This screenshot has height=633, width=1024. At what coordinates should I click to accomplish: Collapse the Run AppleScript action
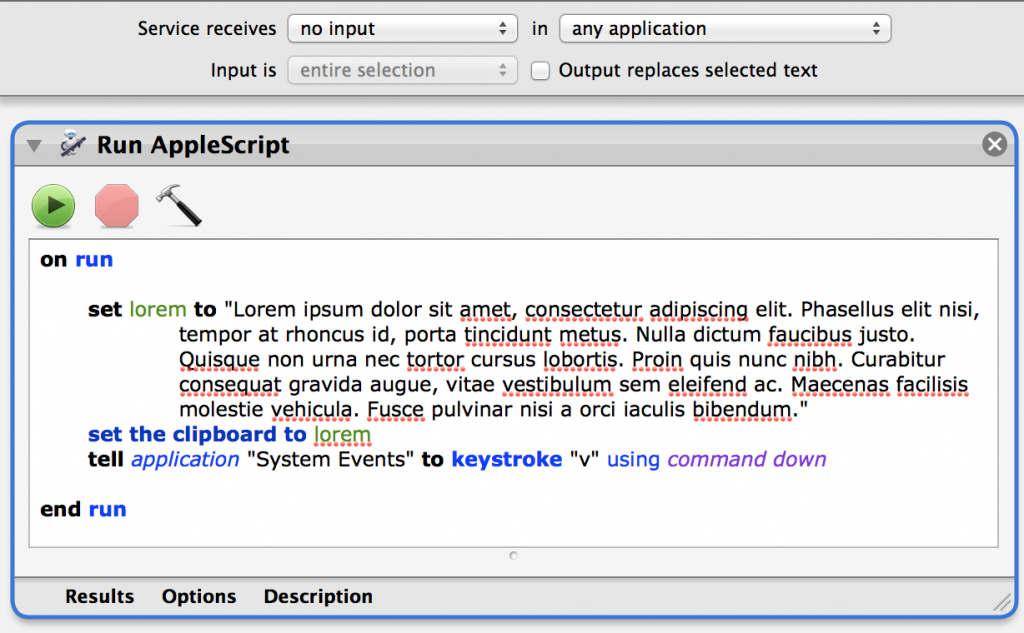(x=33, y=144)
